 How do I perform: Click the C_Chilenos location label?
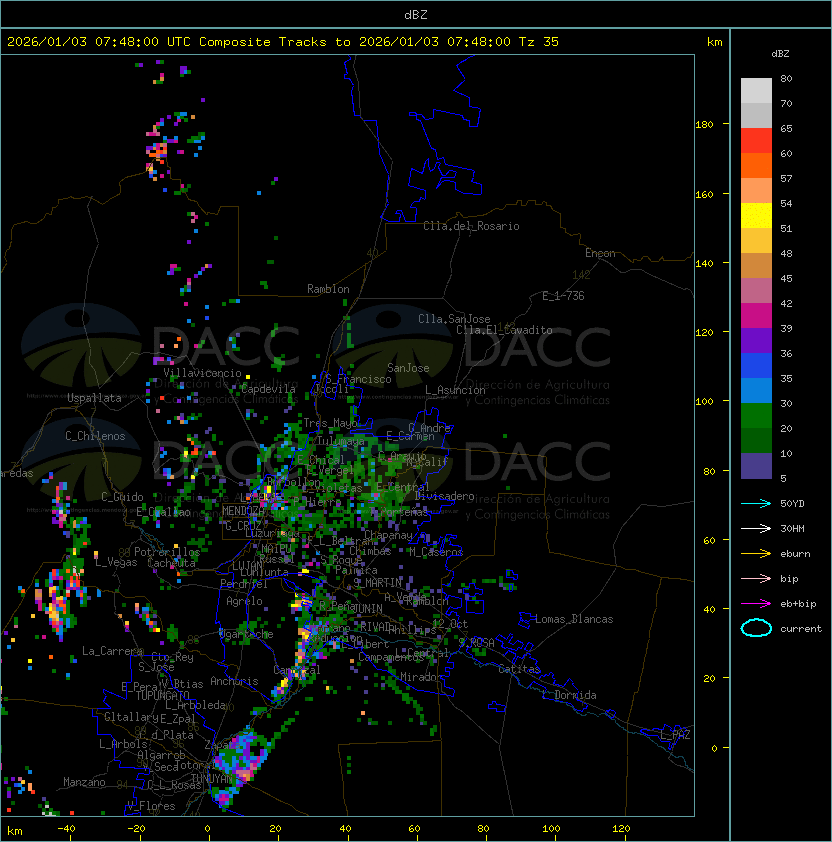pos(95,436)
